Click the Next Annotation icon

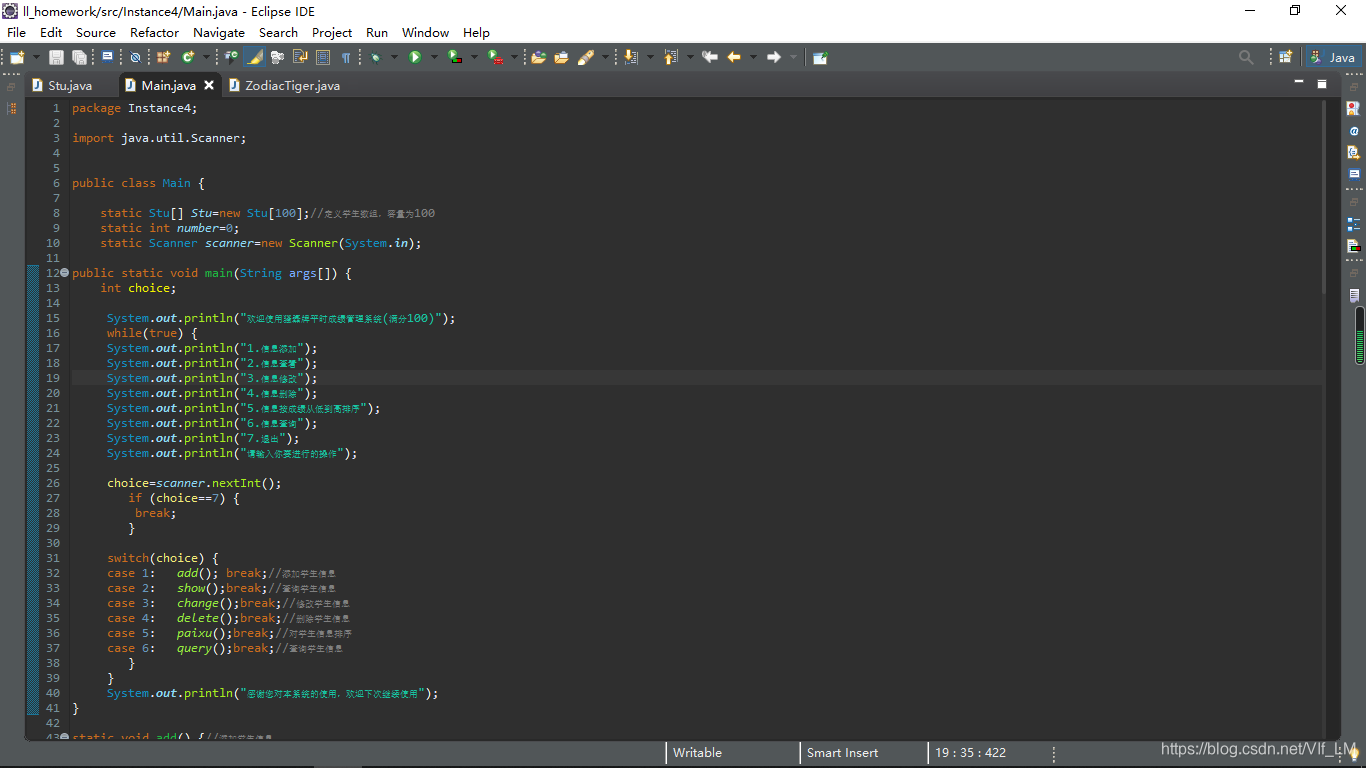(630, 58)
